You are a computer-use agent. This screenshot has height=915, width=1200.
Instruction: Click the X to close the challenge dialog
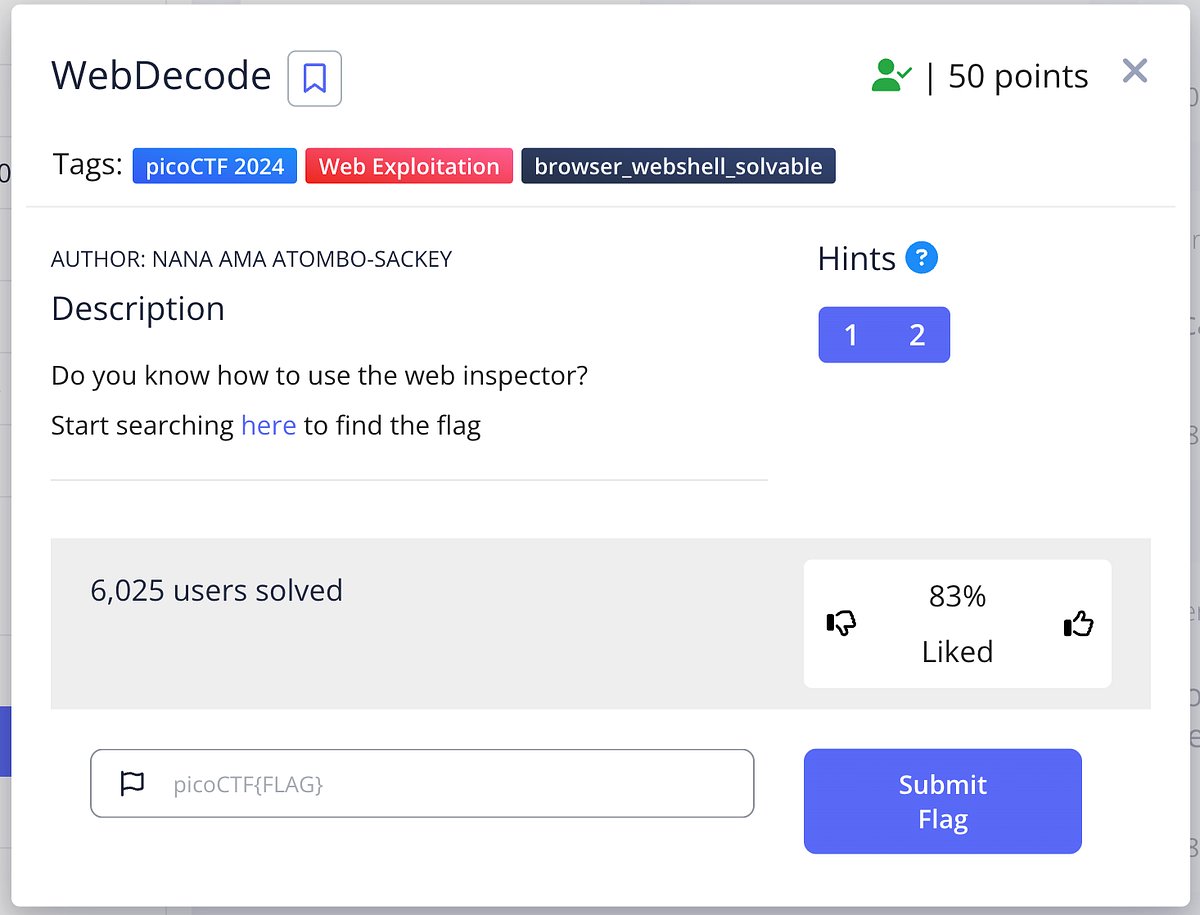[x=1135, y=70]
